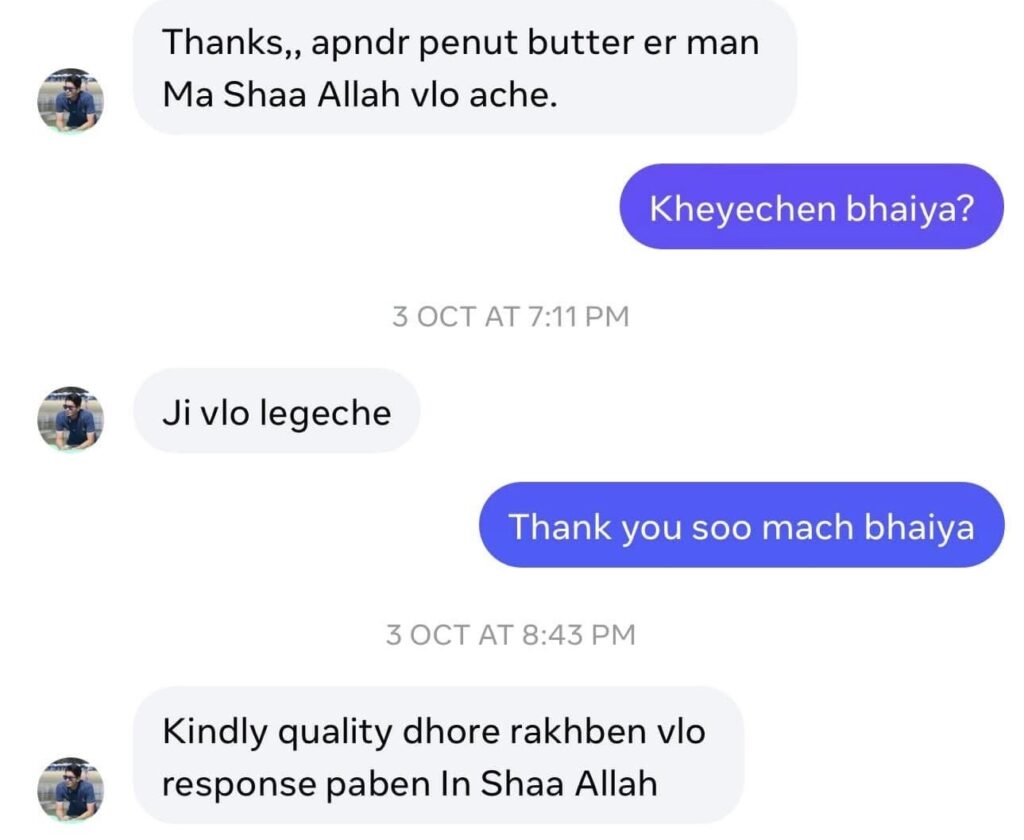The height and width of the screenshot is (840, 1024).
Task: Tap the avatar beside the penut butter message
Action: click(70, 100)
